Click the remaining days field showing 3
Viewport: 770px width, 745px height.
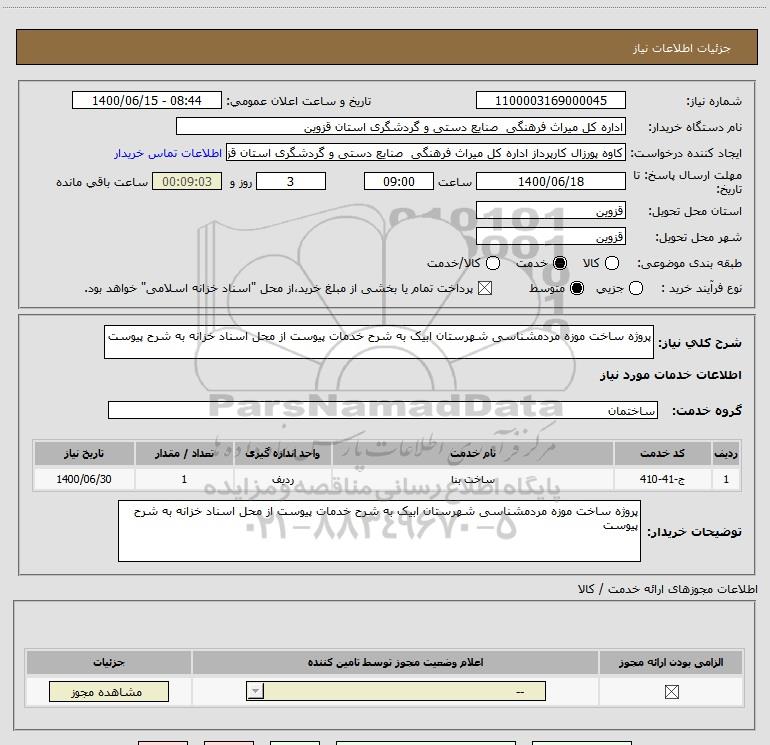pyautogui.click(x=291, y=182)
